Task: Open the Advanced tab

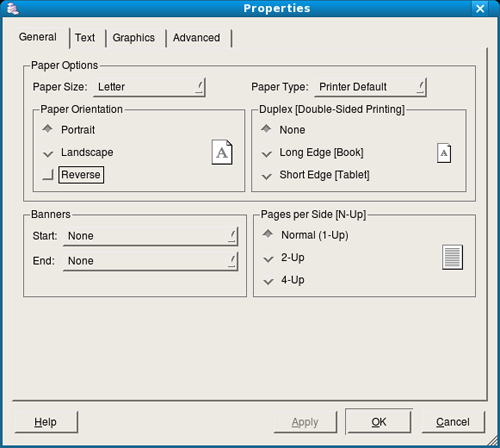Action: point(197,38)
